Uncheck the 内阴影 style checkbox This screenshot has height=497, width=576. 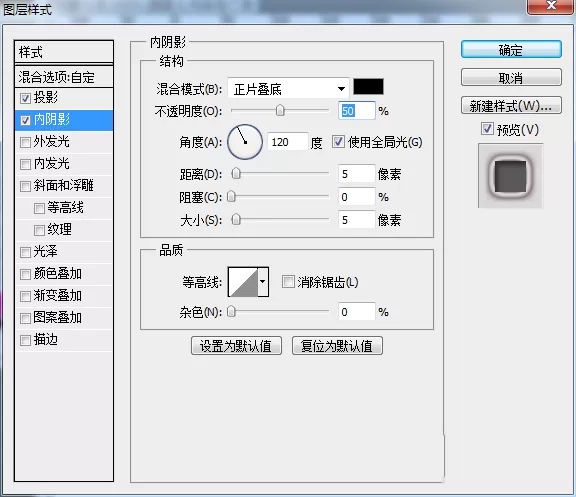(25, 120)
